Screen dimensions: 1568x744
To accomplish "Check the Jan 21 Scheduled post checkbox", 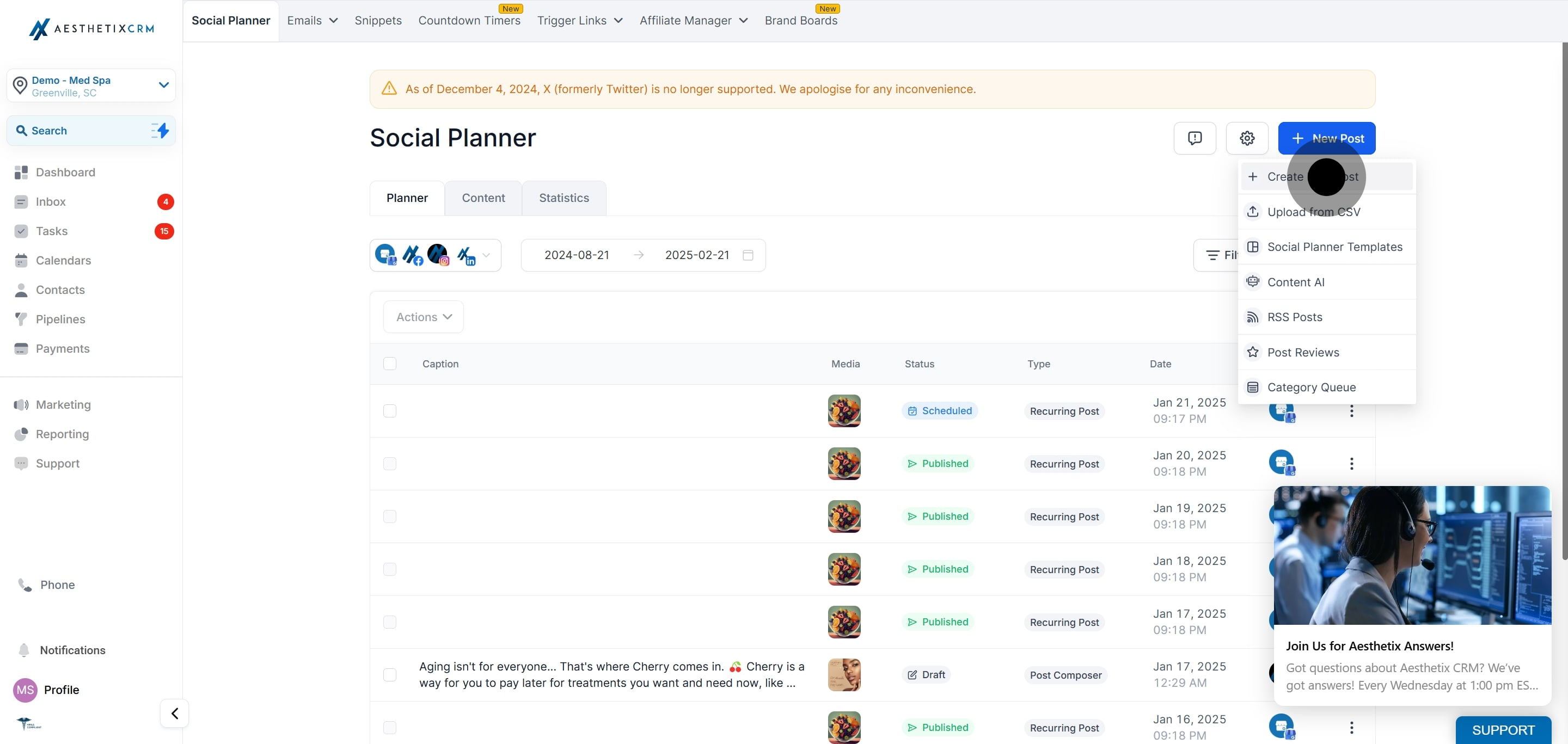I will (x=390, y=410).
